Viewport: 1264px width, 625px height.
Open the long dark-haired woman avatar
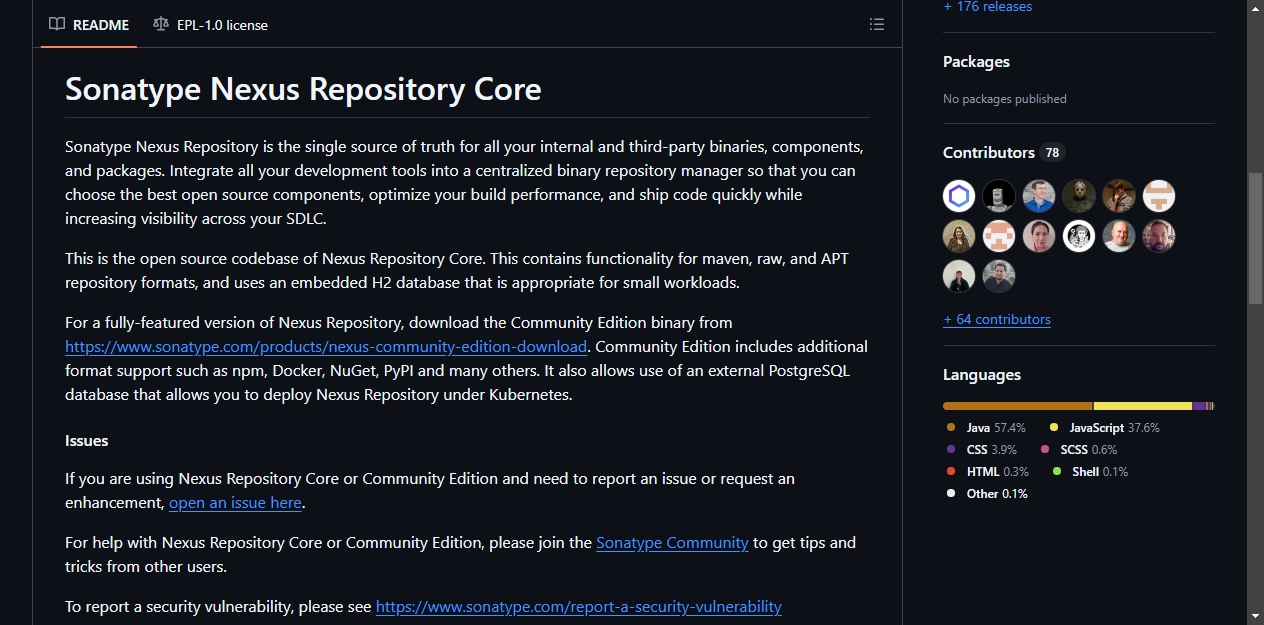(959, 236)
